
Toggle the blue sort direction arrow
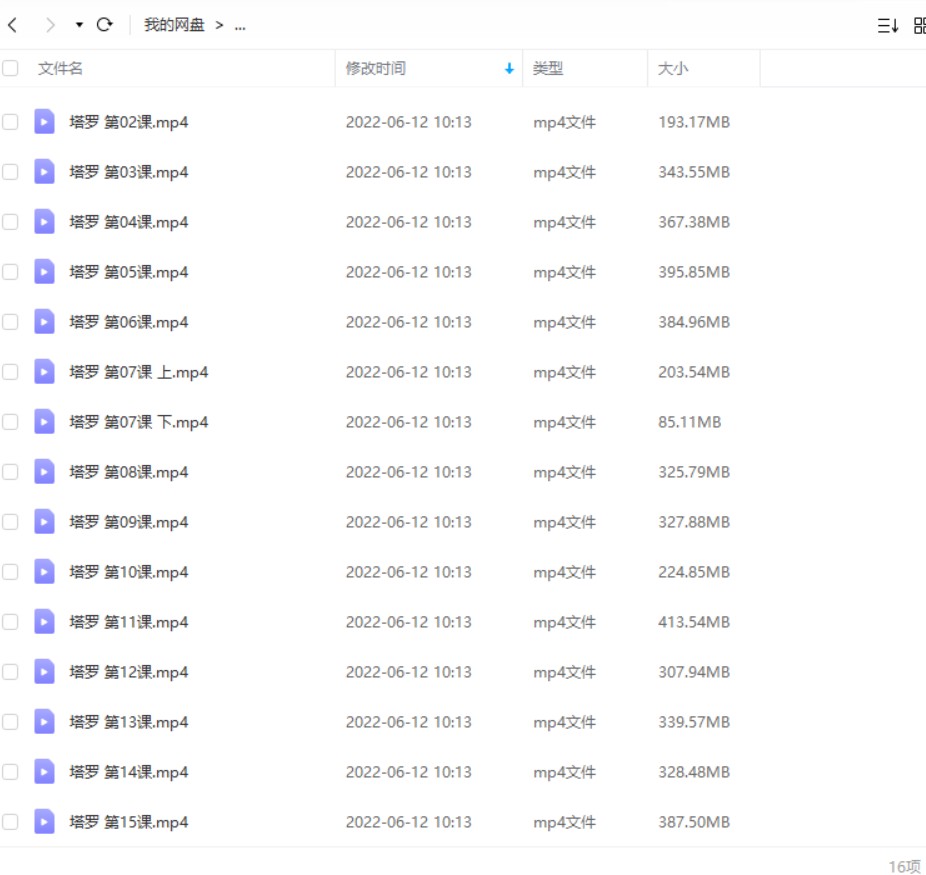pos(509,68)
